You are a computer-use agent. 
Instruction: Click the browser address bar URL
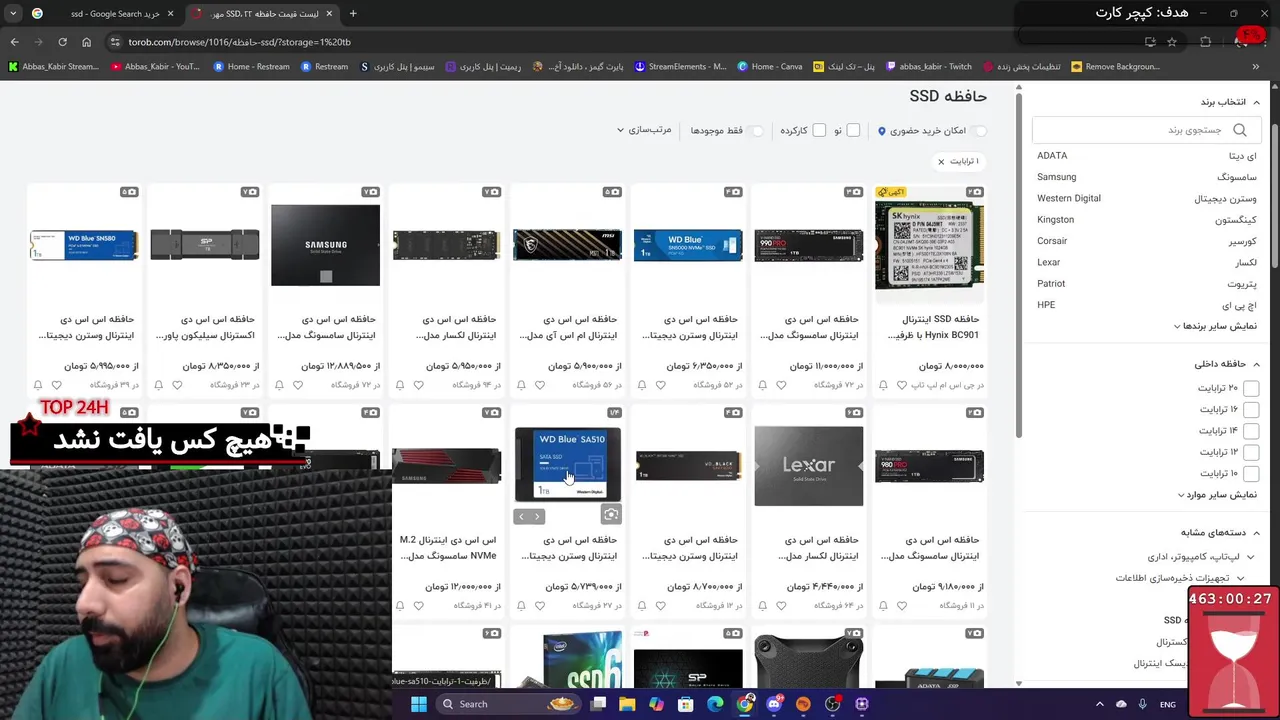239,42
